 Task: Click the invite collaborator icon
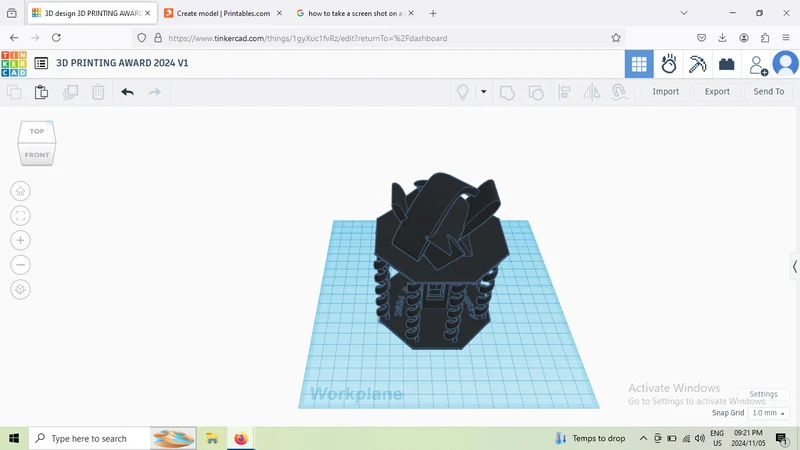(x=758, y=65)
